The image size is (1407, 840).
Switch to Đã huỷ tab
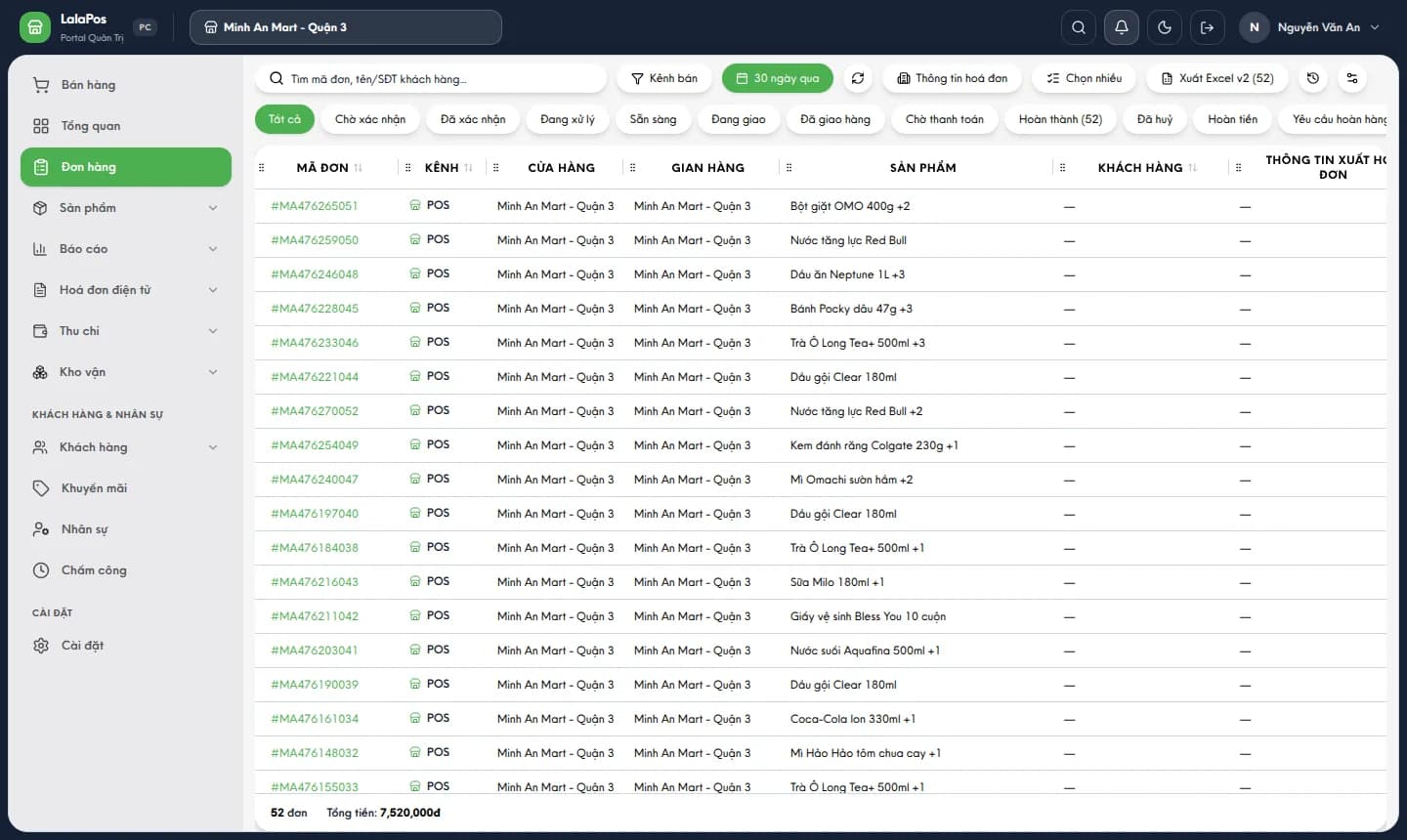tap(1155, 119)
